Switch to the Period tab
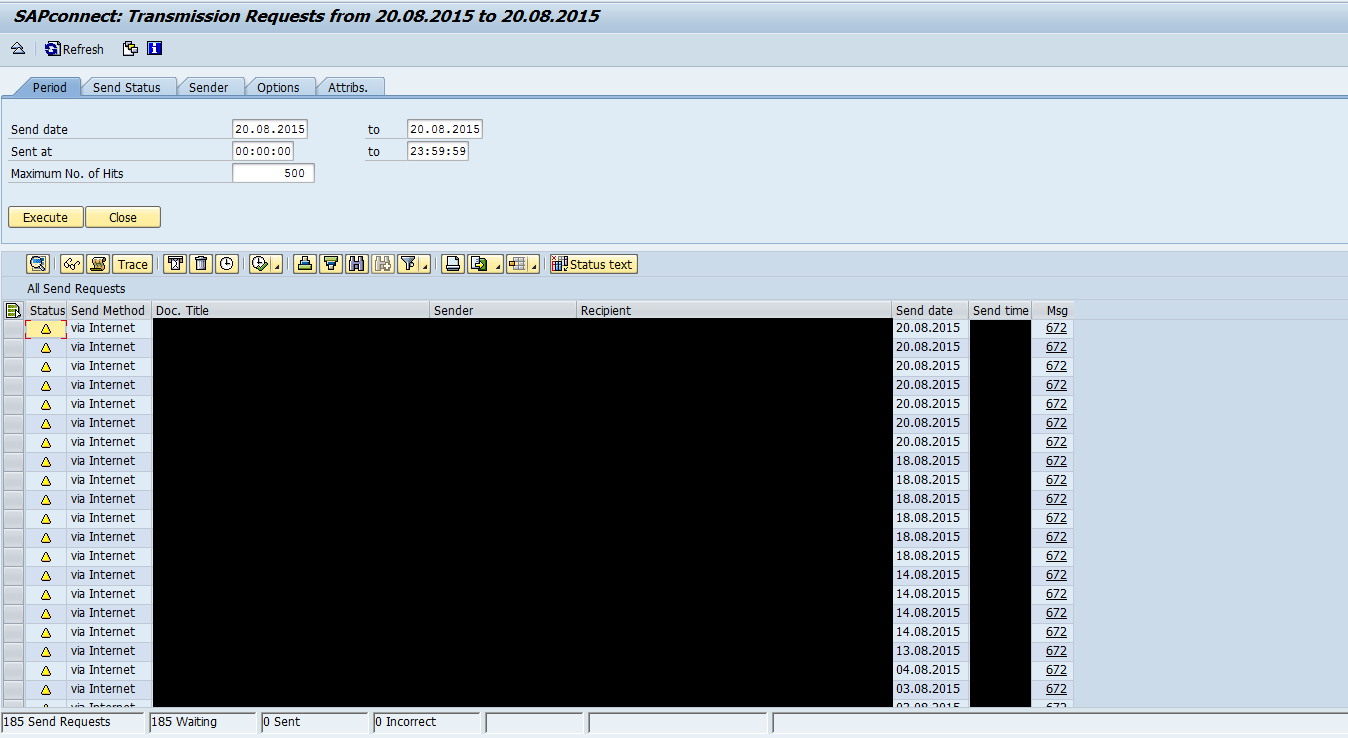The height and width of the screenshot is (738, 1348). pos(49,87)
